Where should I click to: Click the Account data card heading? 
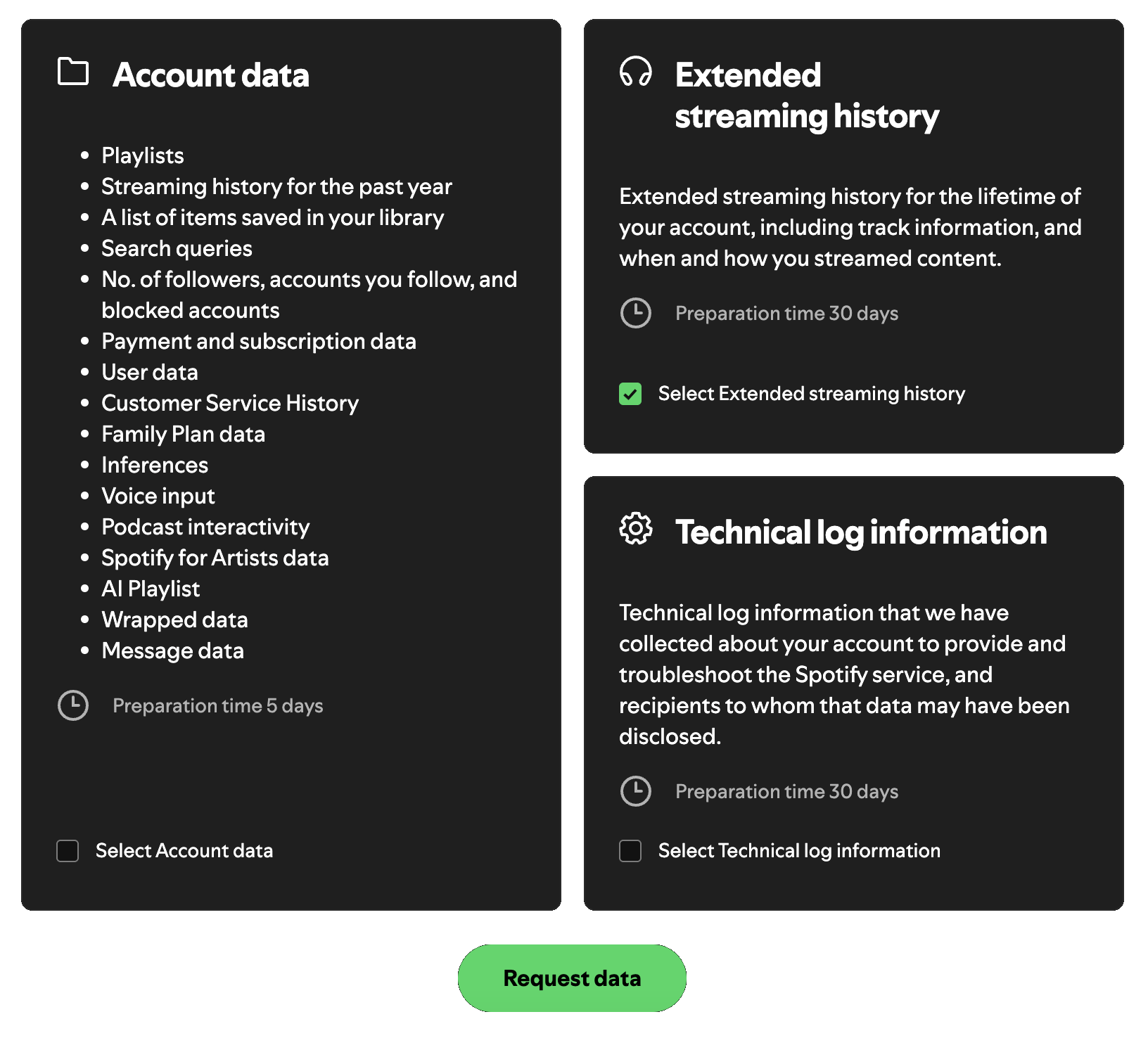[x=212, y=75]
